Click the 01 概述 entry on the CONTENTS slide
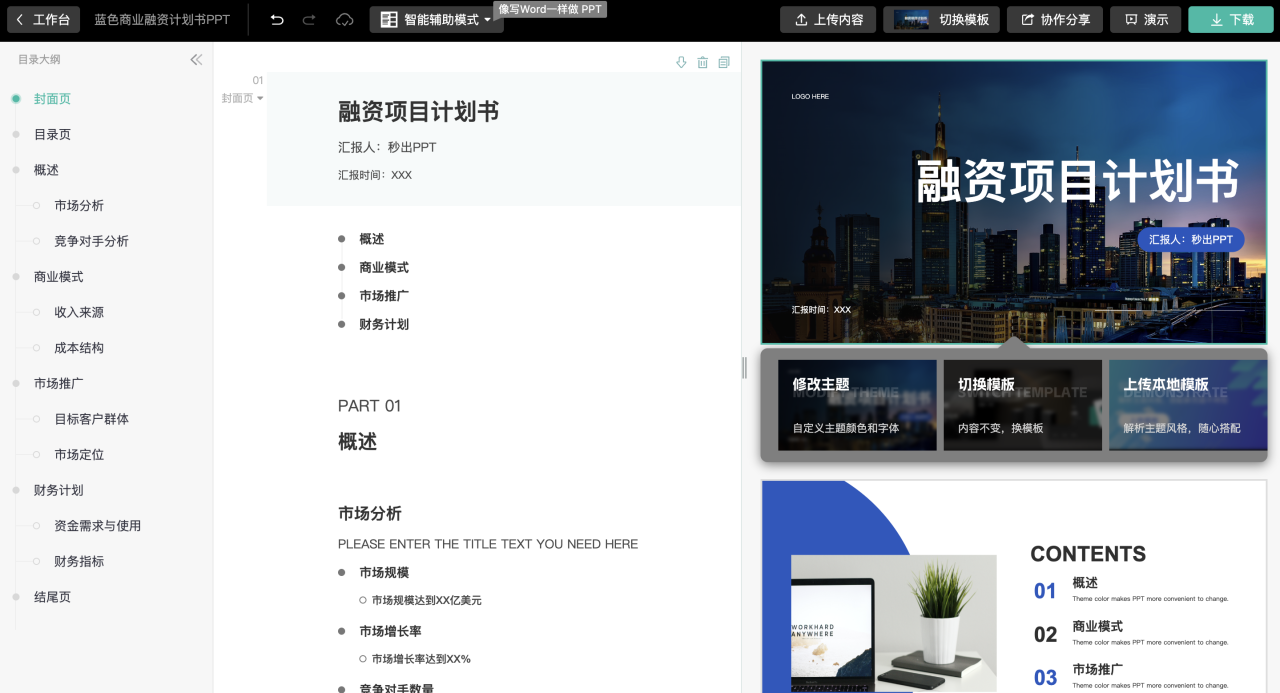Viewport: 1280px width, 693px height. (1130, 590)
